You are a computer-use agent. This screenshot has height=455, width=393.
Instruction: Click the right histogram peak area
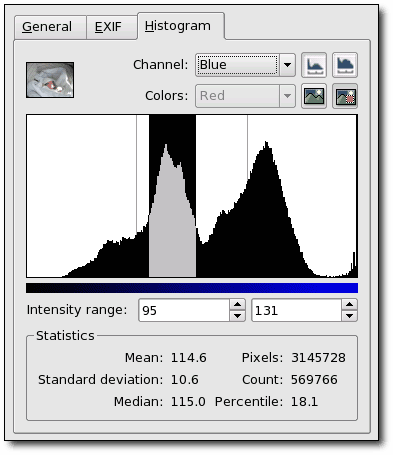point(267,217)
